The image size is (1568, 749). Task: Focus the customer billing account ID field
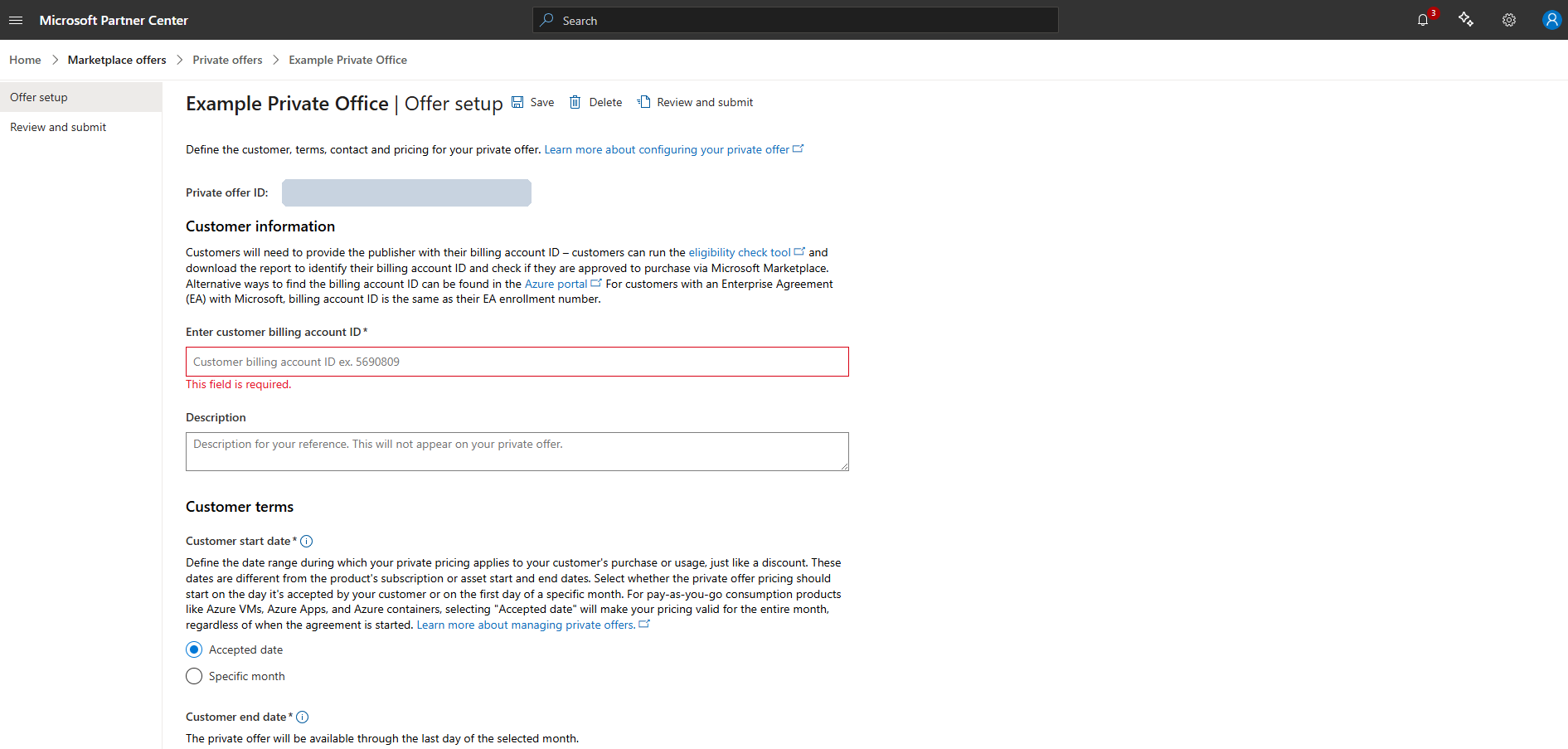[517, 362]
